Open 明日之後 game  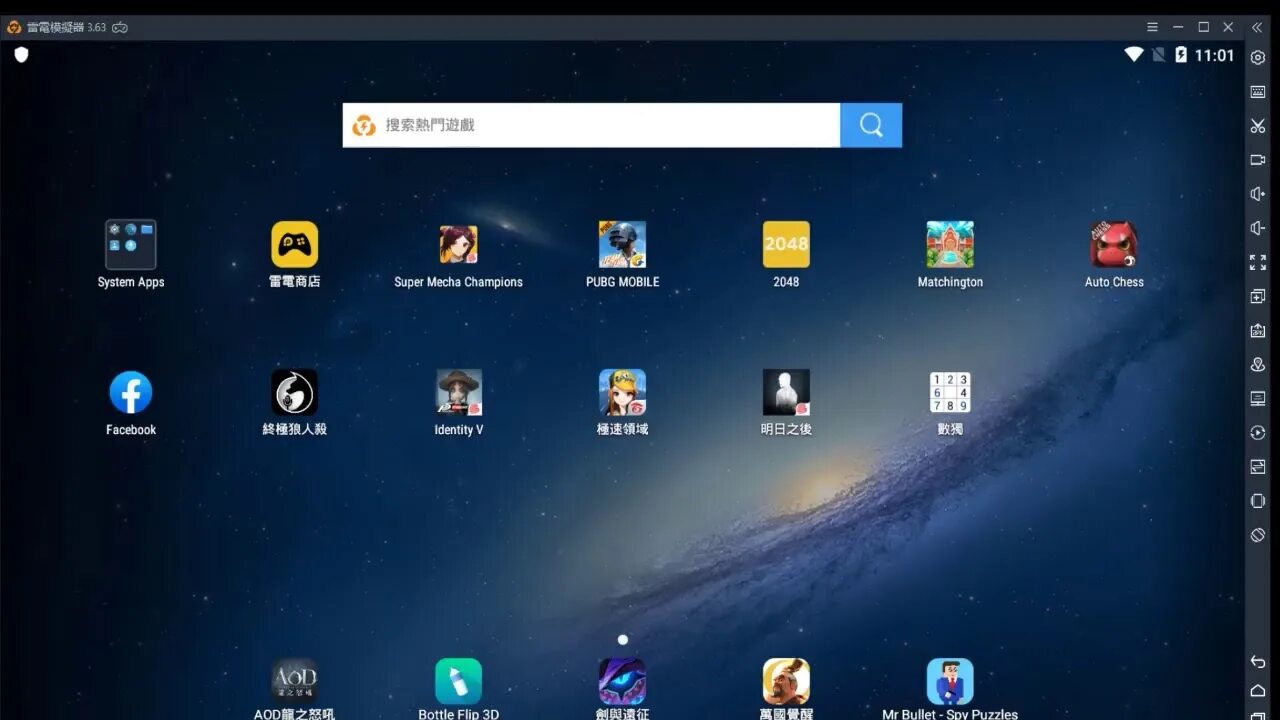coord(786,393)
